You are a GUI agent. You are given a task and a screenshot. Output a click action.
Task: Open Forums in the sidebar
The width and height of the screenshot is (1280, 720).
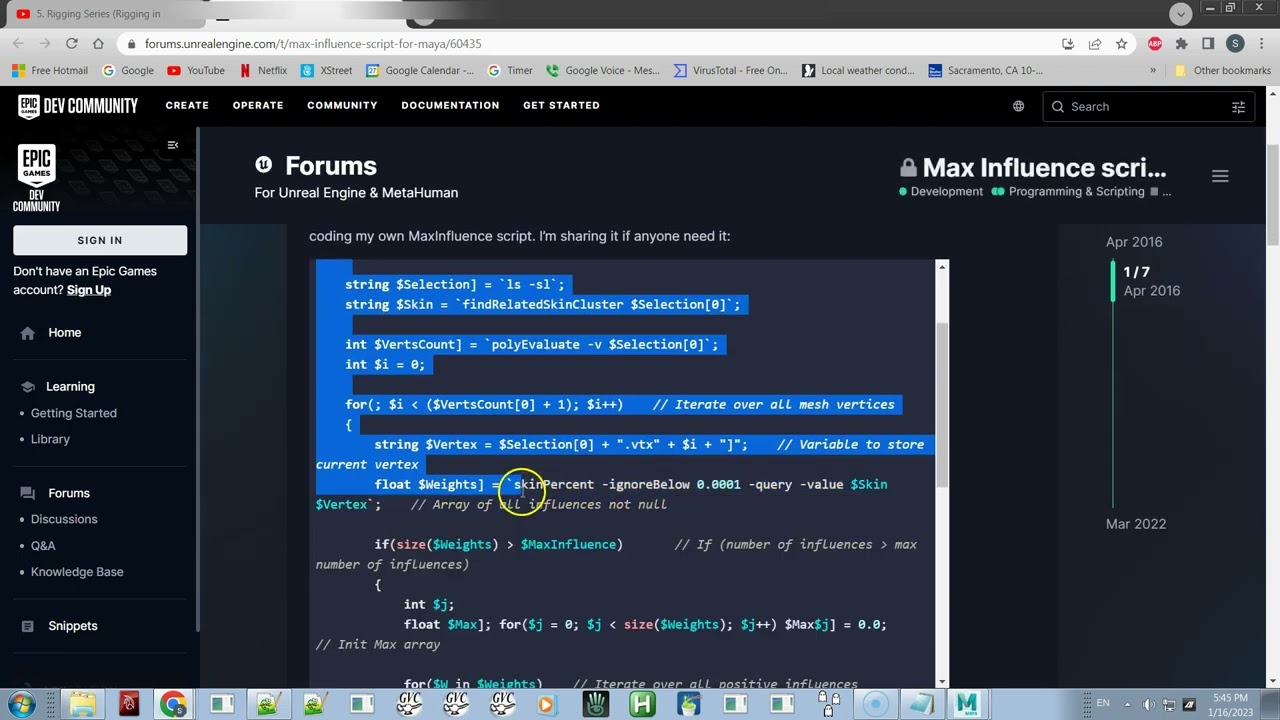[x=69, y=493]
